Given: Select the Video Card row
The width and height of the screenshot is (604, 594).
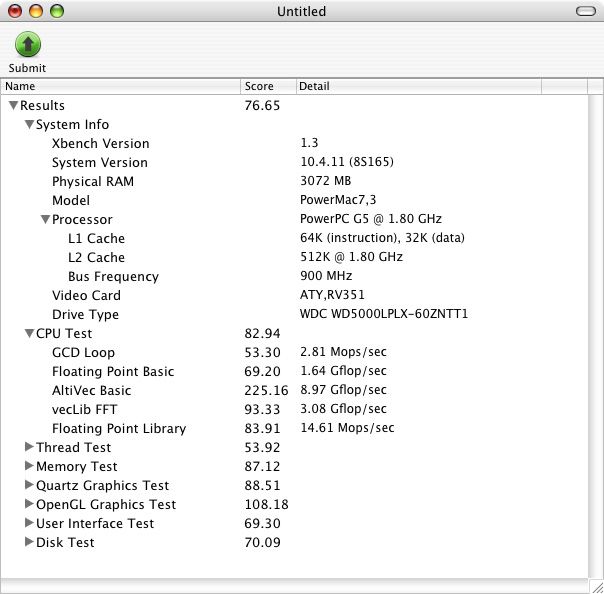Looking at the screenshot, I should pos(295,295).
